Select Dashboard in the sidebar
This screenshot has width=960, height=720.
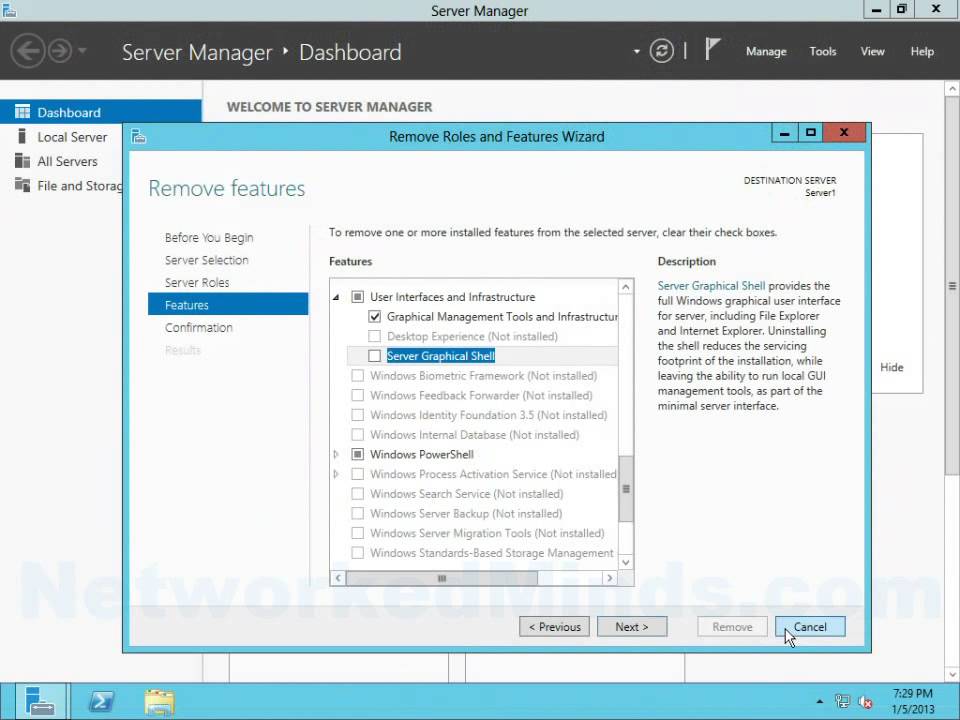(x=100, y=112)
